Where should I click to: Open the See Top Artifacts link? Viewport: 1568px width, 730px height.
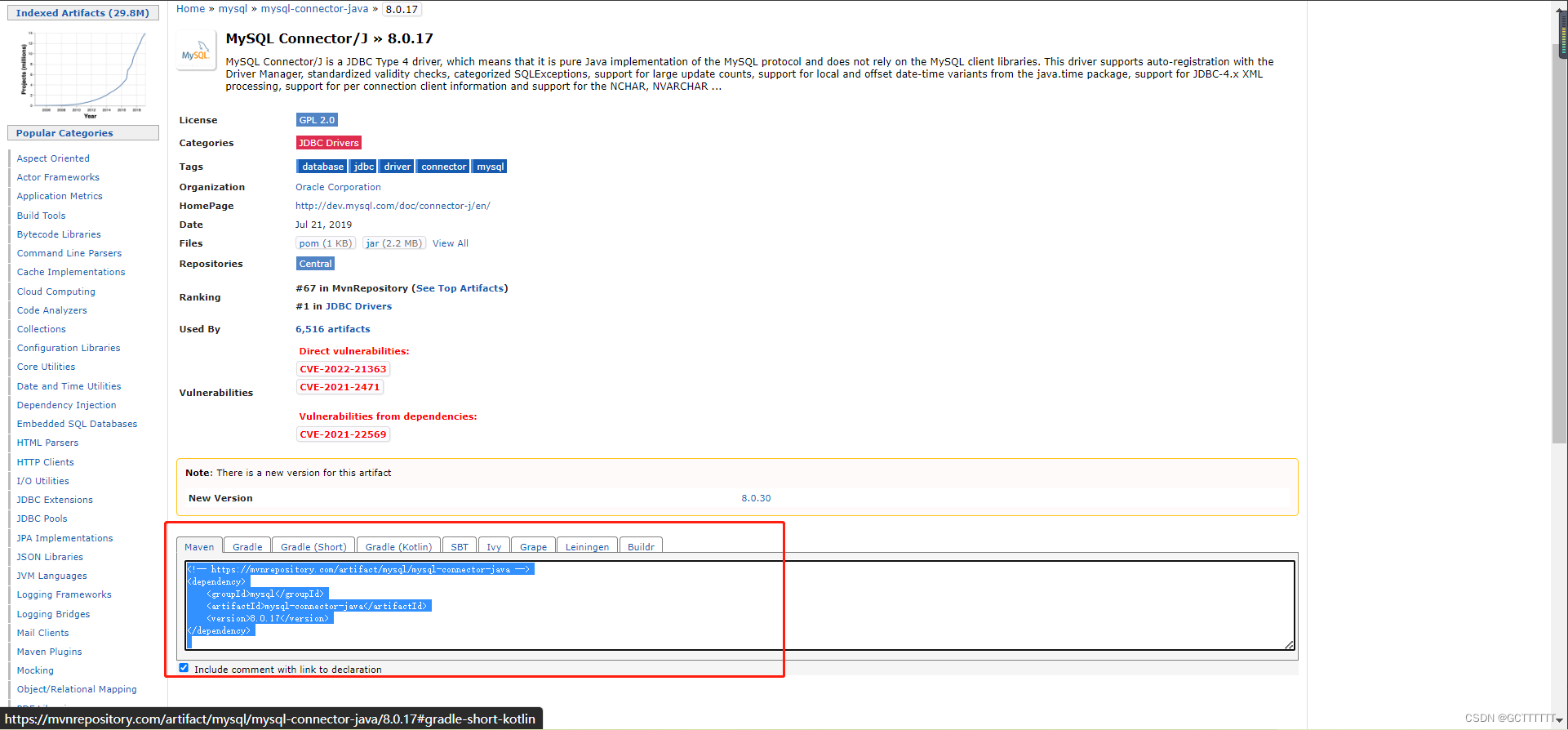coord(460,288)
